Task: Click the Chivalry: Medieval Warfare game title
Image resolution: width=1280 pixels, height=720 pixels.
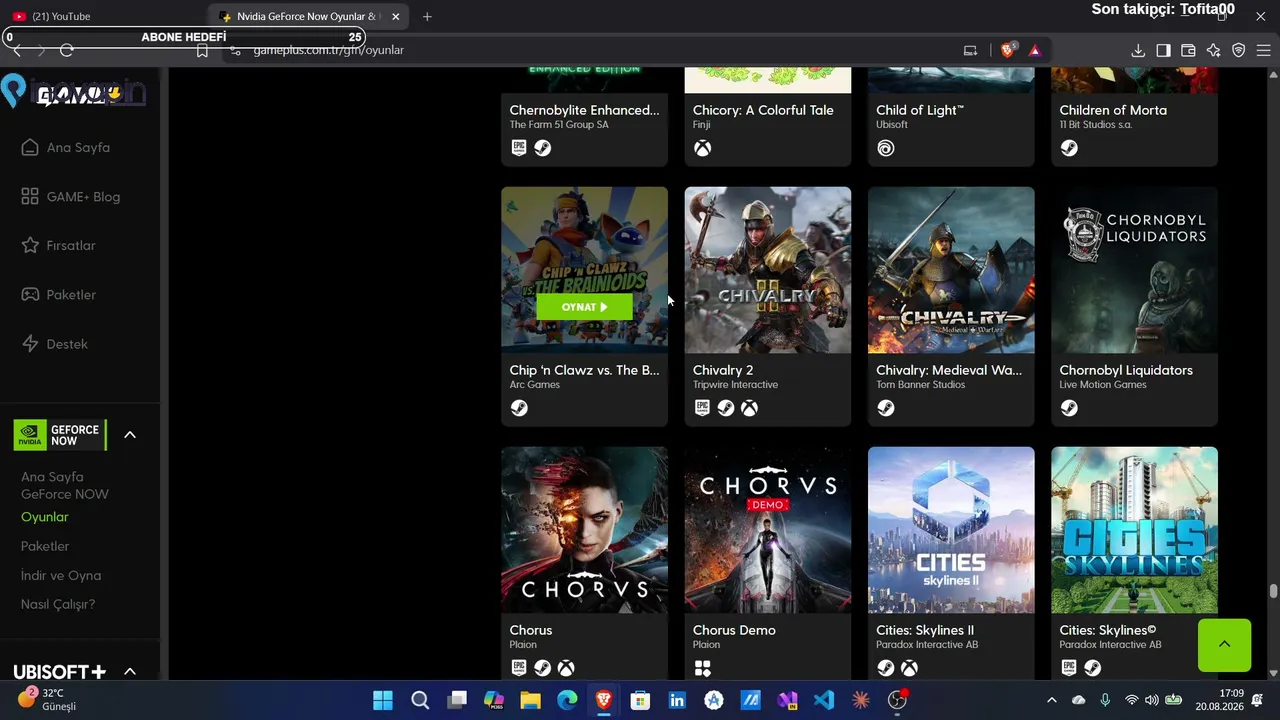Action: [949, 370]
